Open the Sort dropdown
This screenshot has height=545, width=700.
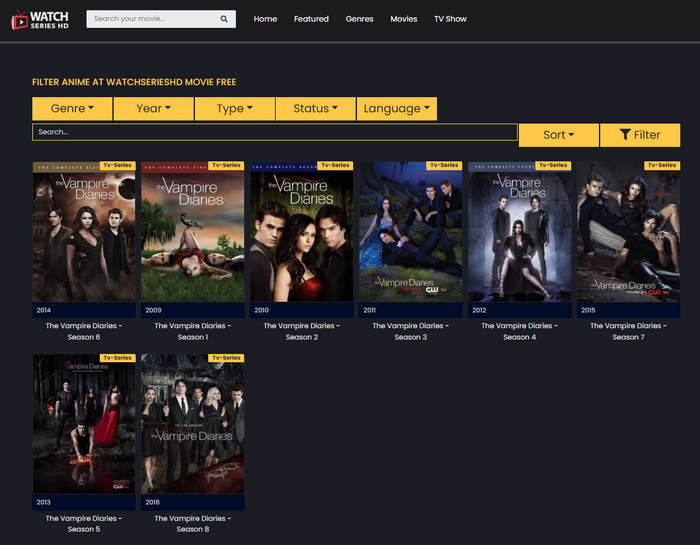pos(558,135)
